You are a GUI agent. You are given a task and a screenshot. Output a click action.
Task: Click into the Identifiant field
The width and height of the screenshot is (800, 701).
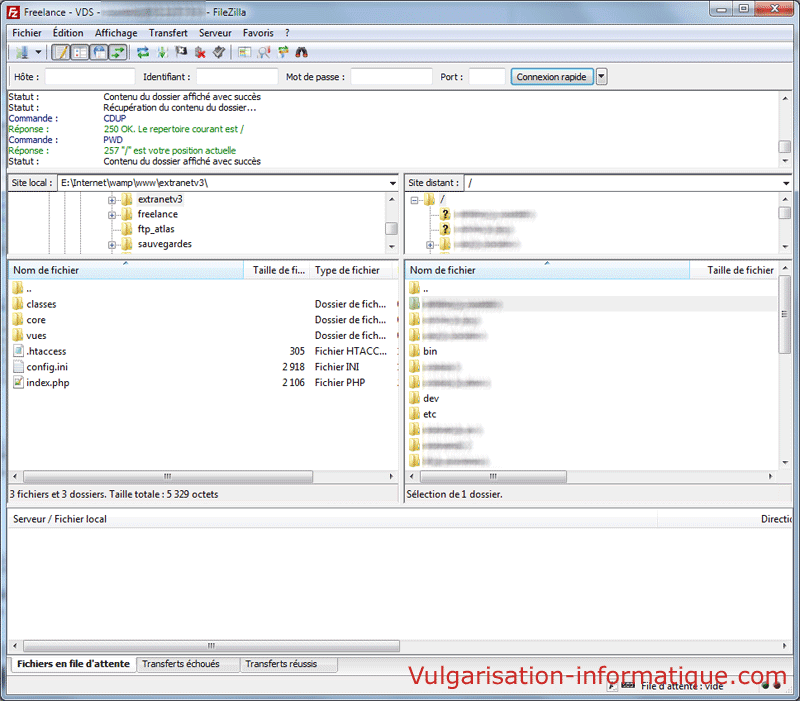237,77
